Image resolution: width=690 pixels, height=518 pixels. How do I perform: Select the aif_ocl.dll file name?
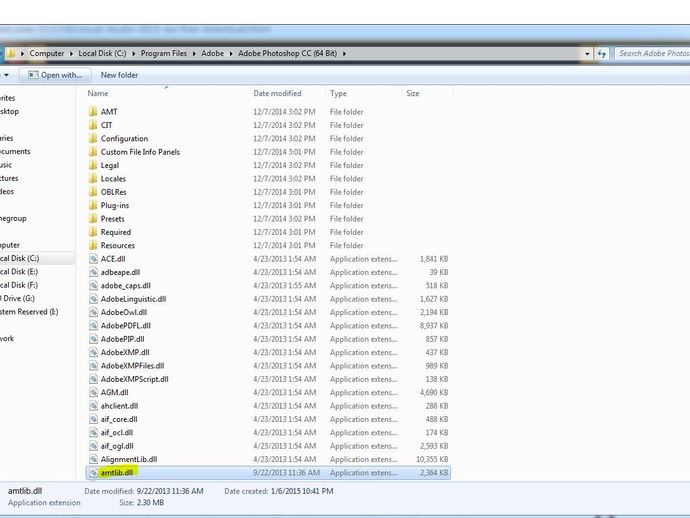[x=117, y=433]
